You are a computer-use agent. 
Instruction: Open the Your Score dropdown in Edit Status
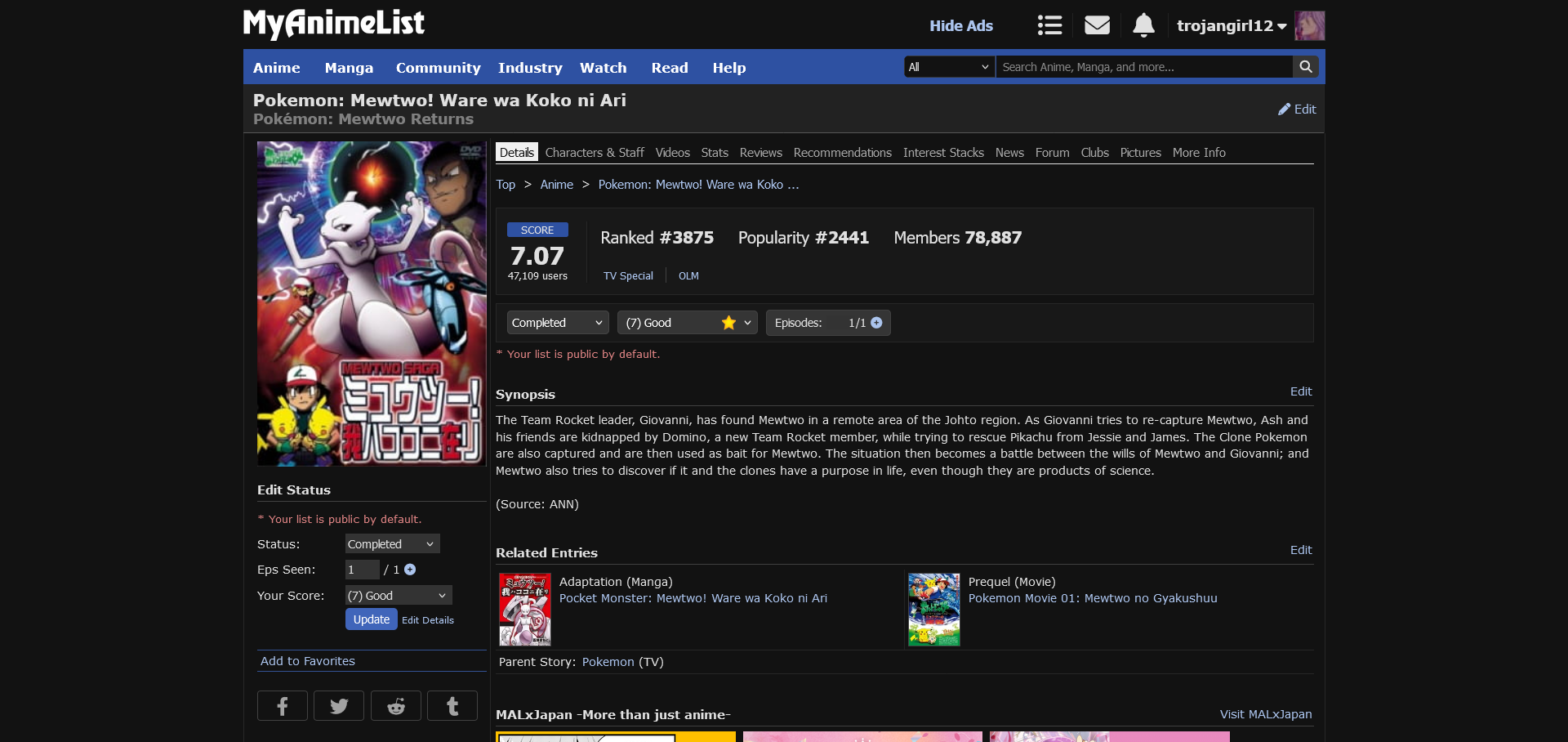(399, 596)
